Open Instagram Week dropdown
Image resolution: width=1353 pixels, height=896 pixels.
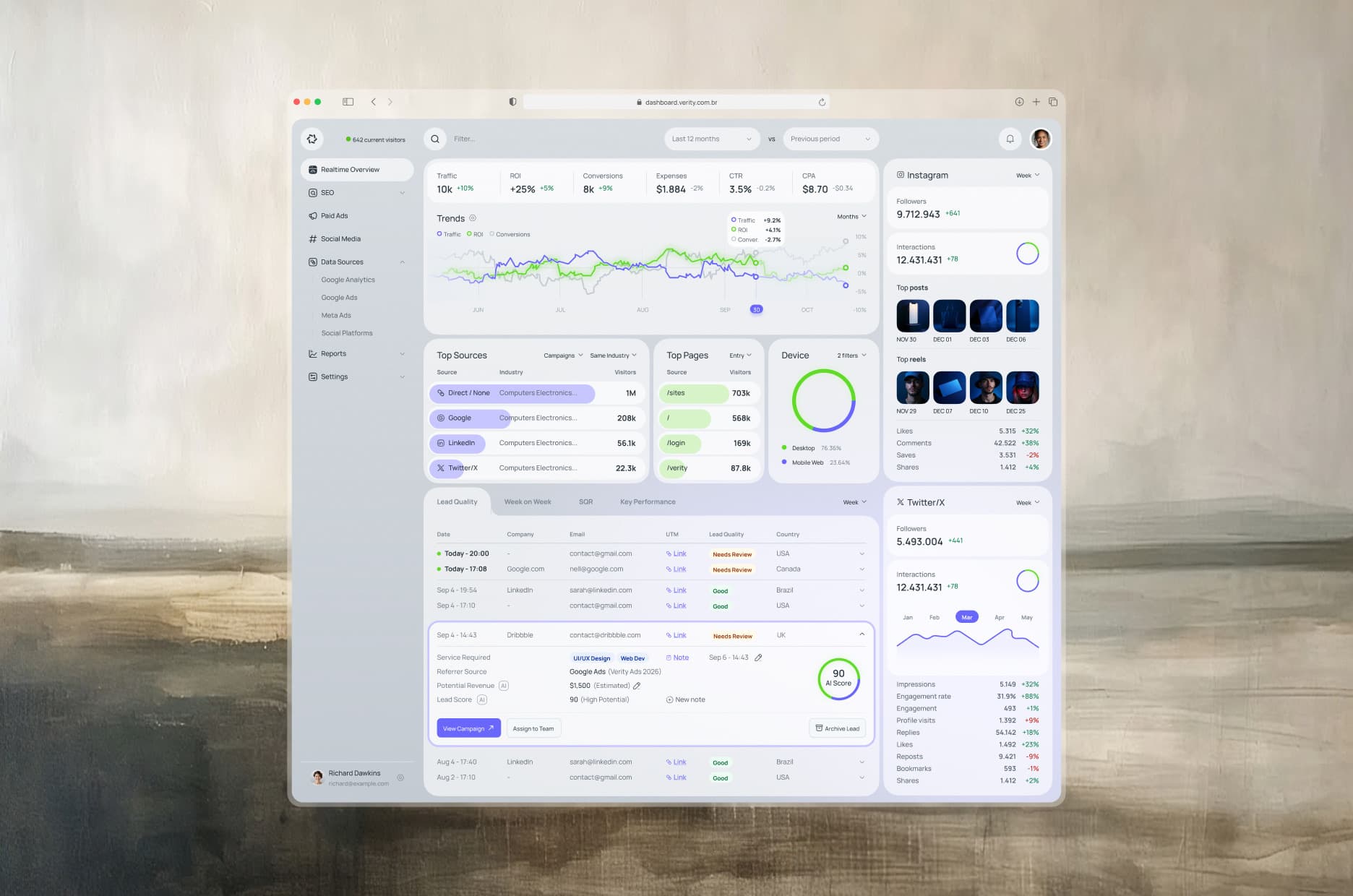[x=1028, y=175]
